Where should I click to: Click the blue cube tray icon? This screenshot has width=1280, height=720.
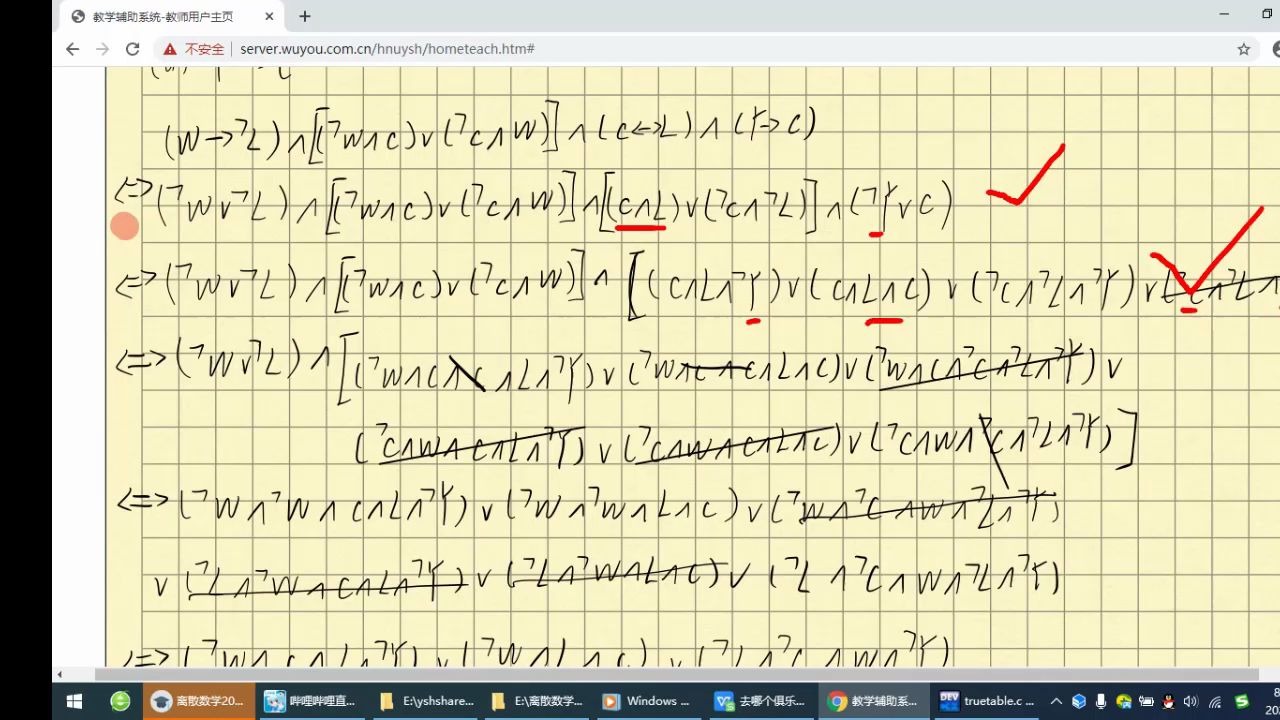click(1079, 702)
